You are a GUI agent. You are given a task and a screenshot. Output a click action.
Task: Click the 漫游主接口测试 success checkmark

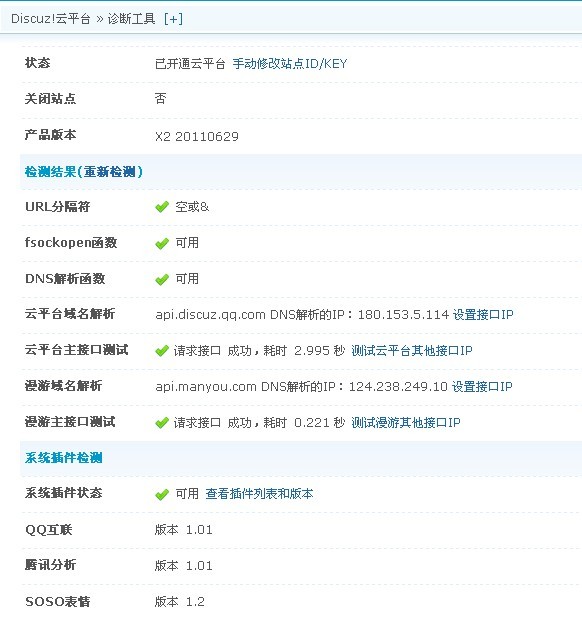(162, 422)
